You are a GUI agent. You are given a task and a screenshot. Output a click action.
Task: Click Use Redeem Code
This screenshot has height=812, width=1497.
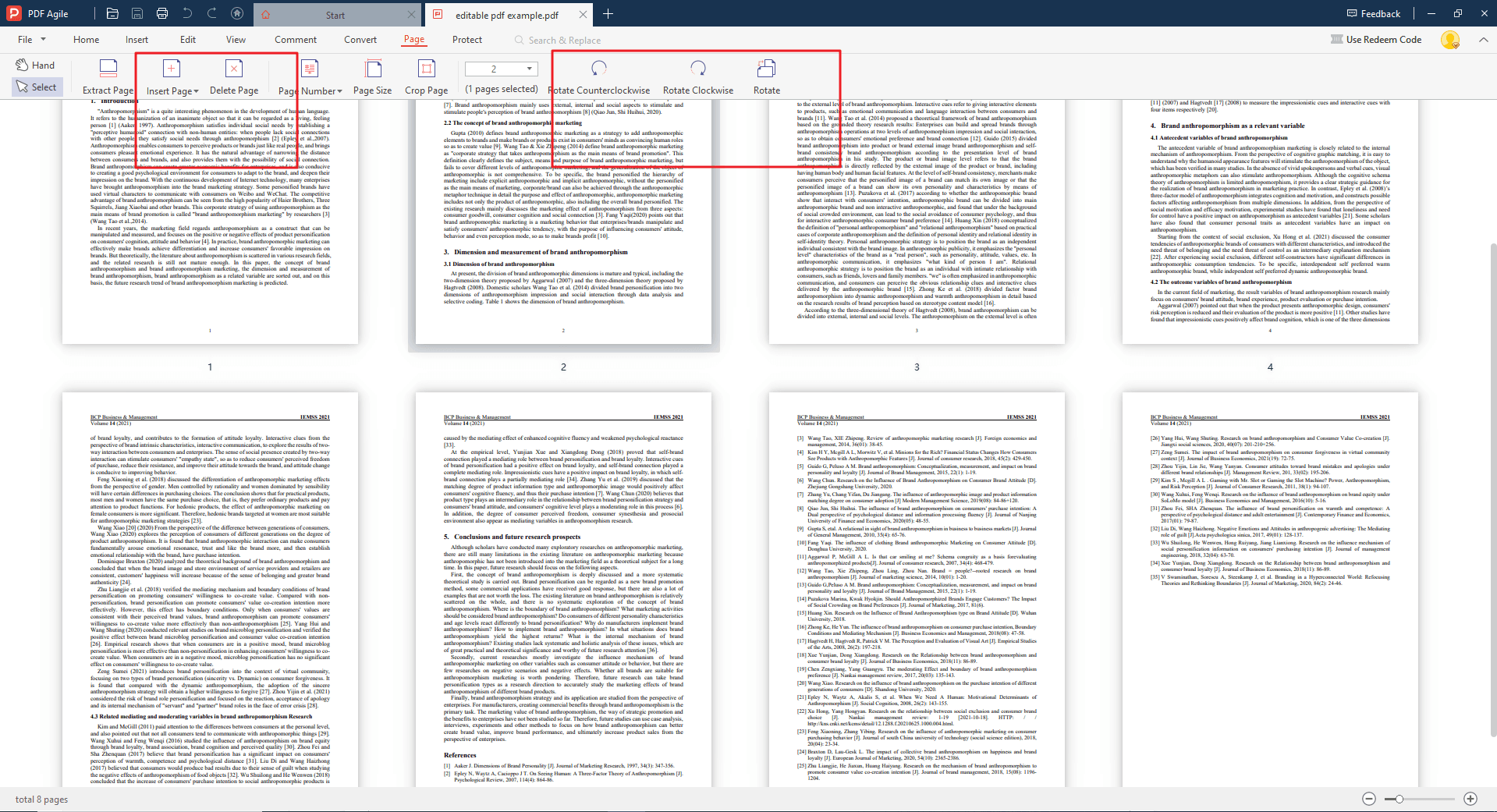1376,40
